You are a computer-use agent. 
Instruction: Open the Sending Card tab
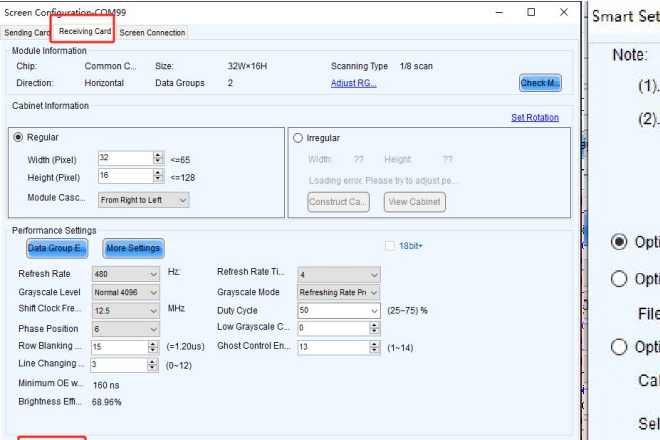(x=26, y=32)
